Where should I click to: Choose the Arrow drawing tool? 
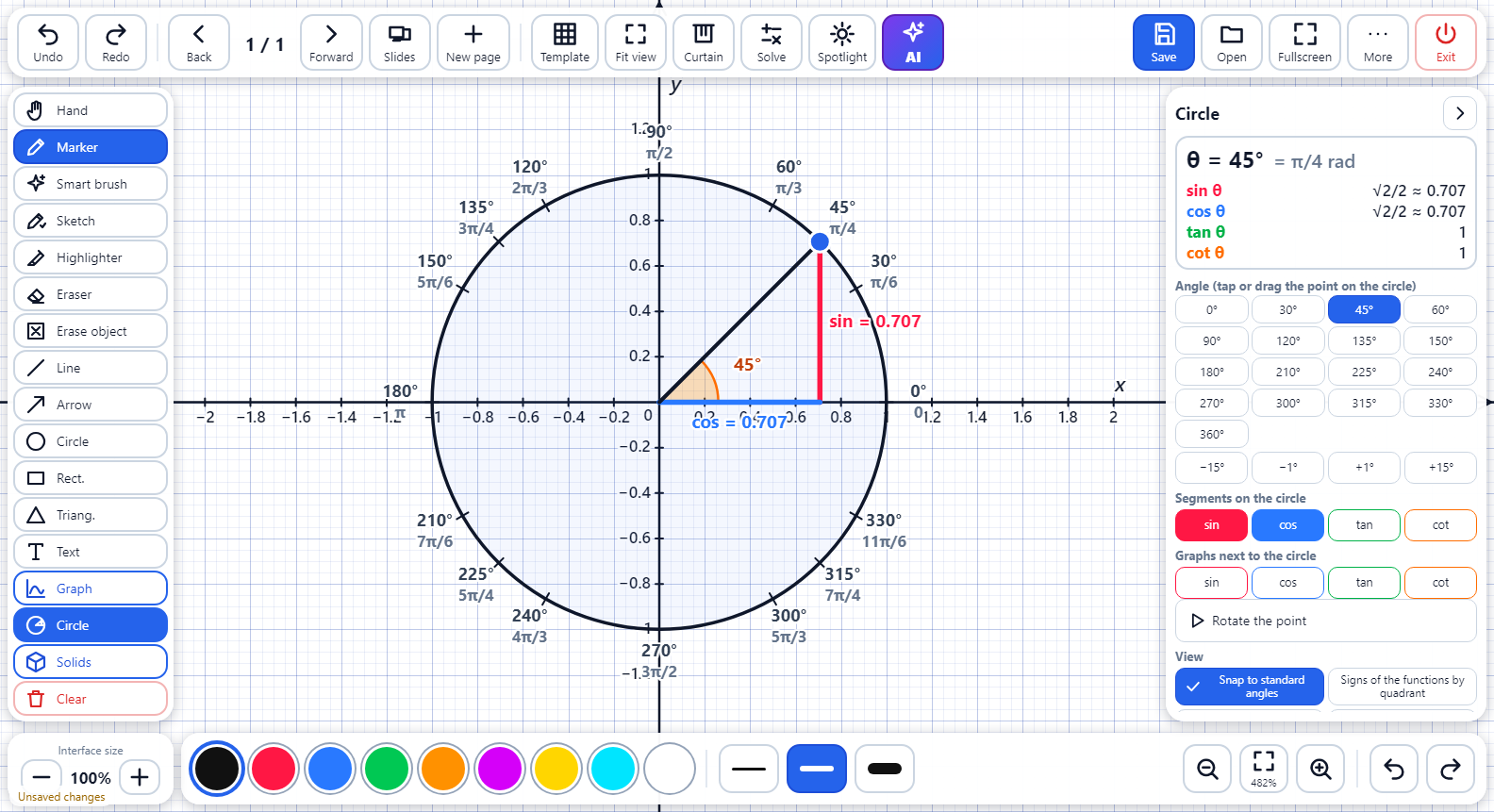91,405
